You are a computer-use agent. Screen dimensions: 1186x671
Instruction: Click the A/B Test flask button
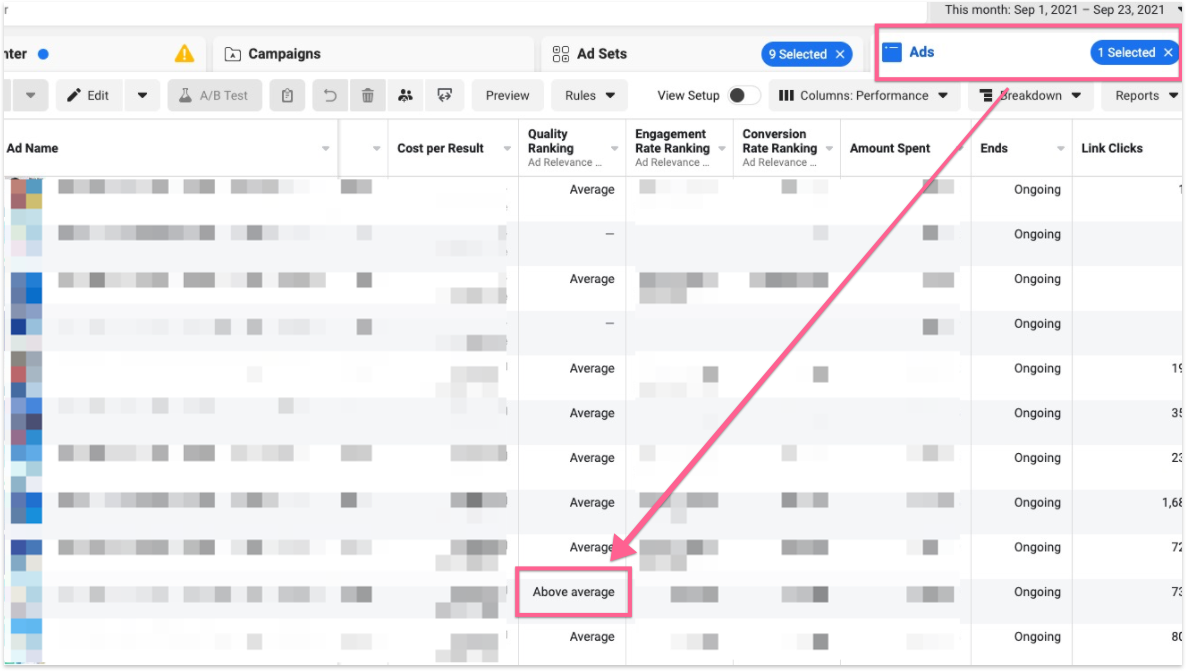(x=214, y=96)
